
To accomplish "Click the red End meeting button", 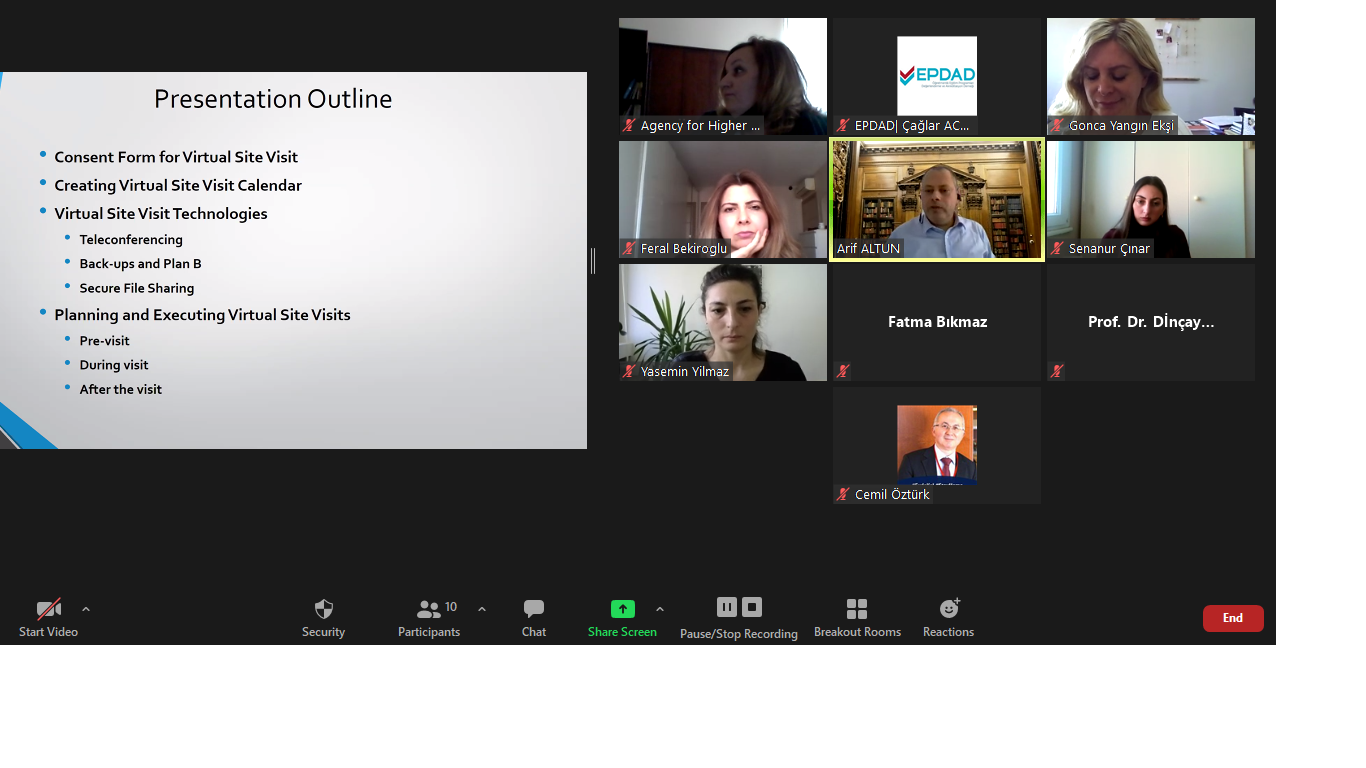I will (1232, 618).
